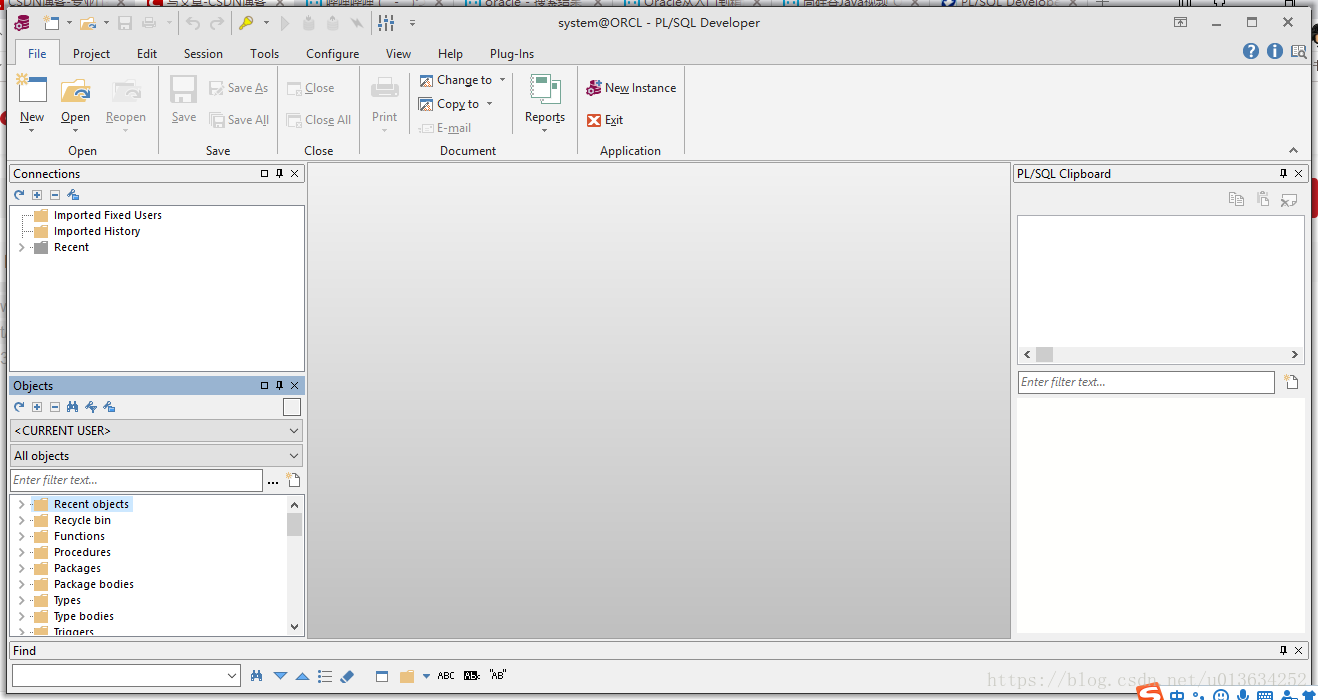Click the Change to icon
Screen dimensions: 1318x700
point(426,80)
